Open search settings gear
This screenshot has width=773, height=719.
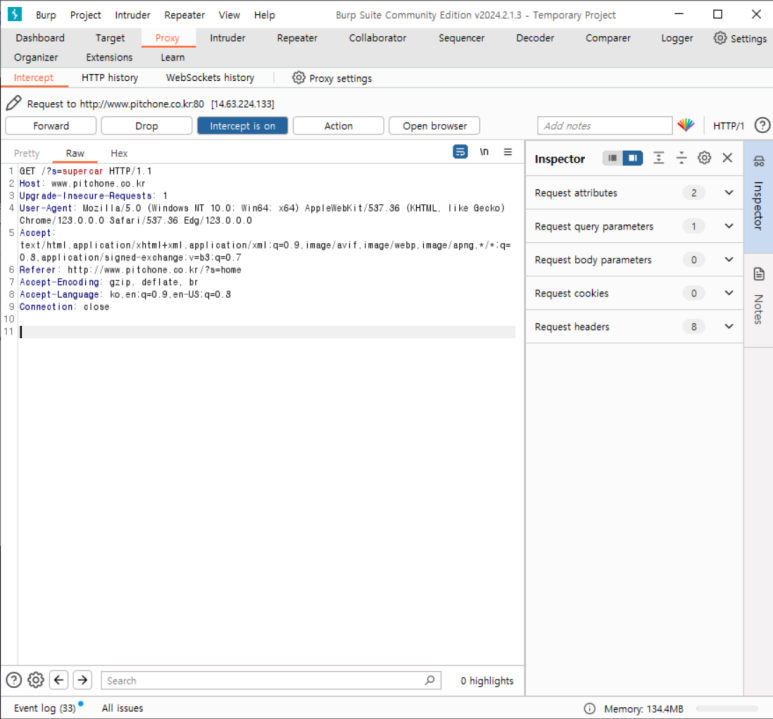pyautogui.click(x=35, y=680)
